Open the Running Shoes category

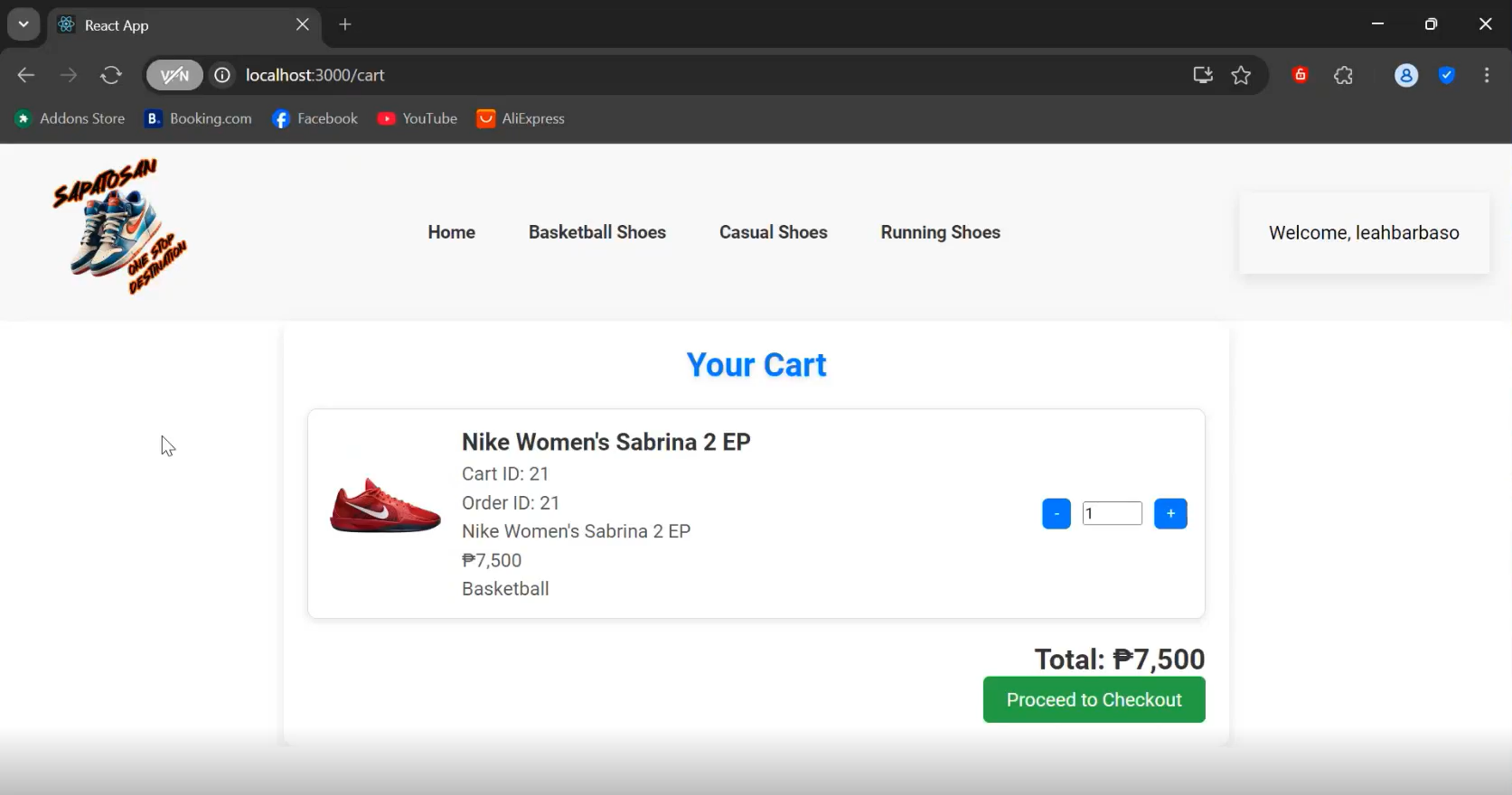coord(941,232)
